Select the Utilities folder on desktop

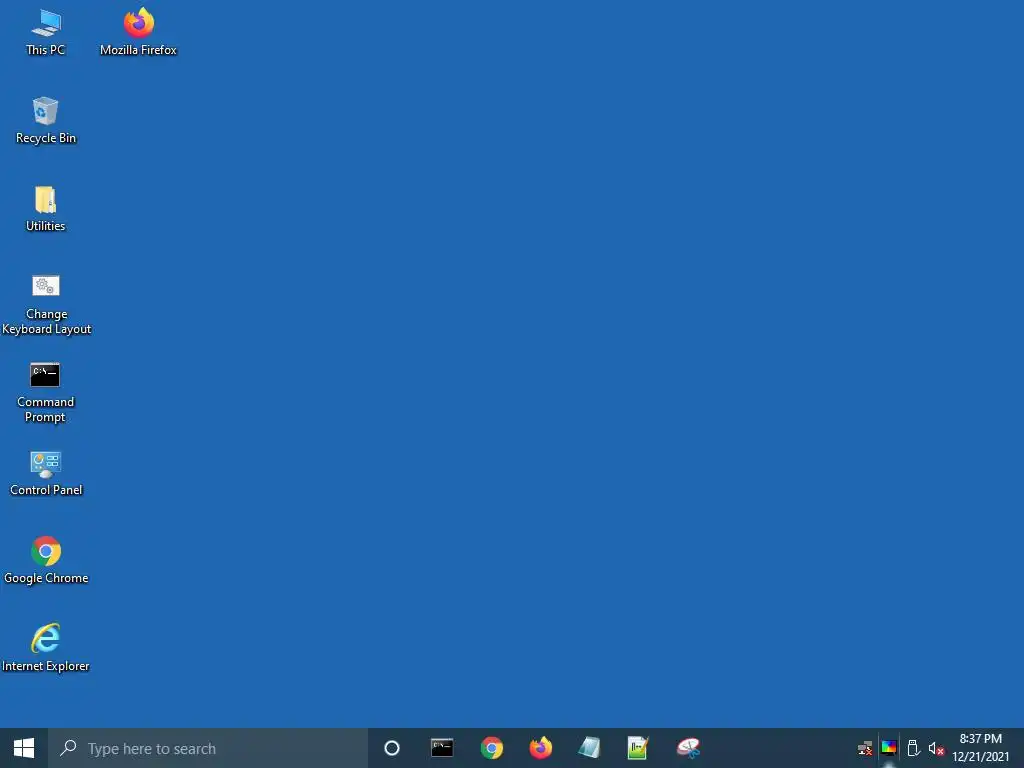click(x=46, y=209)
